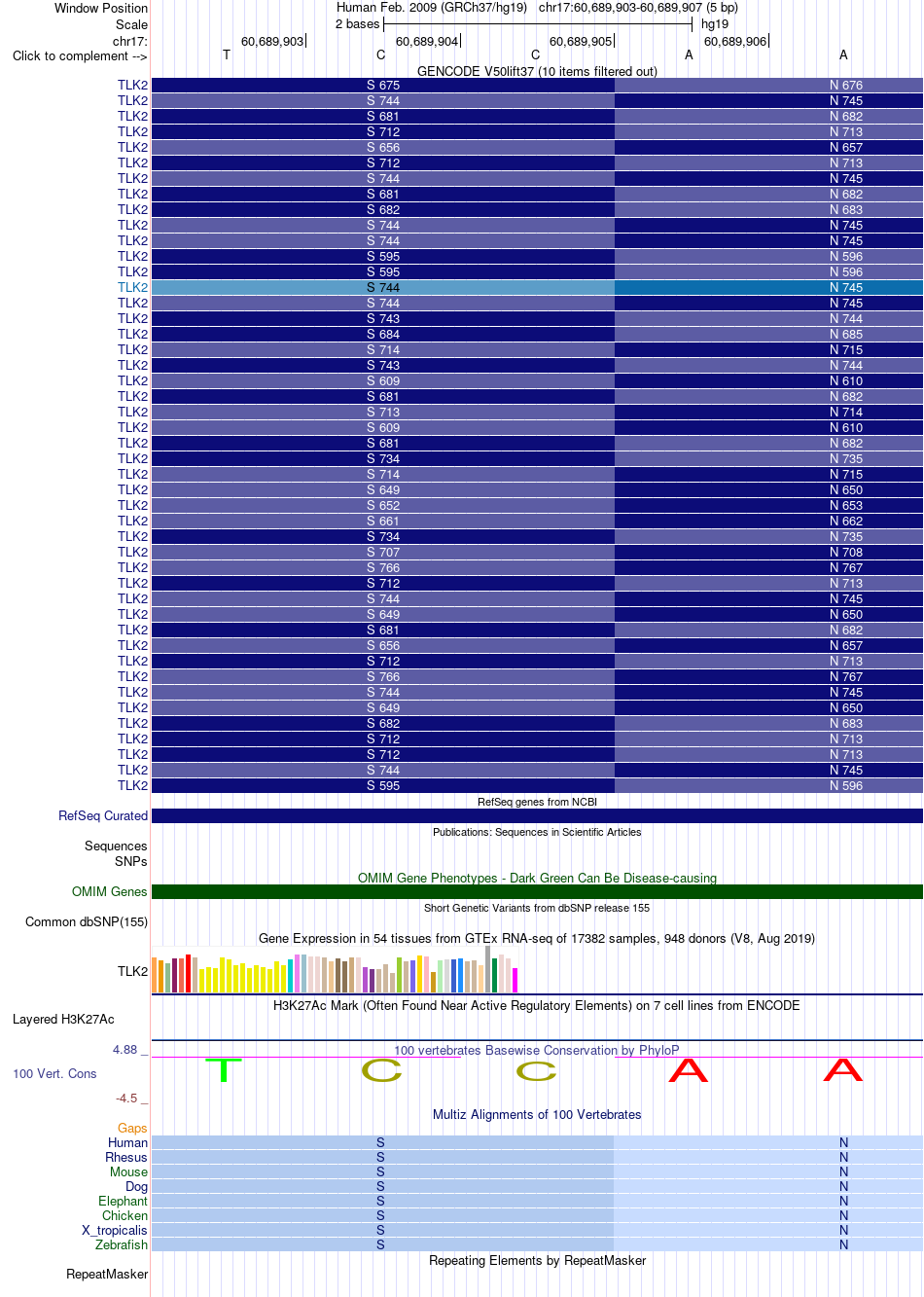Click the PhyloP '-4.5' lower scale value
Screen dimensions: 924x1297
[126, 1099]
